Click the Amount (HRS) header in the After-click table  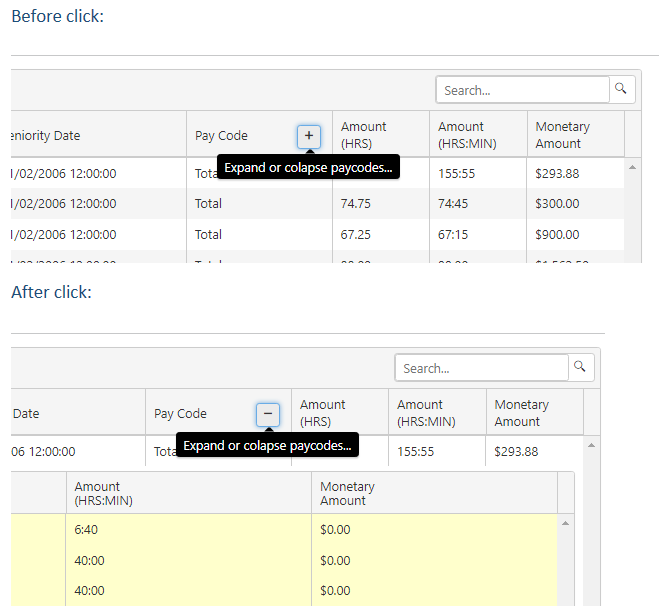coord(323,413)
